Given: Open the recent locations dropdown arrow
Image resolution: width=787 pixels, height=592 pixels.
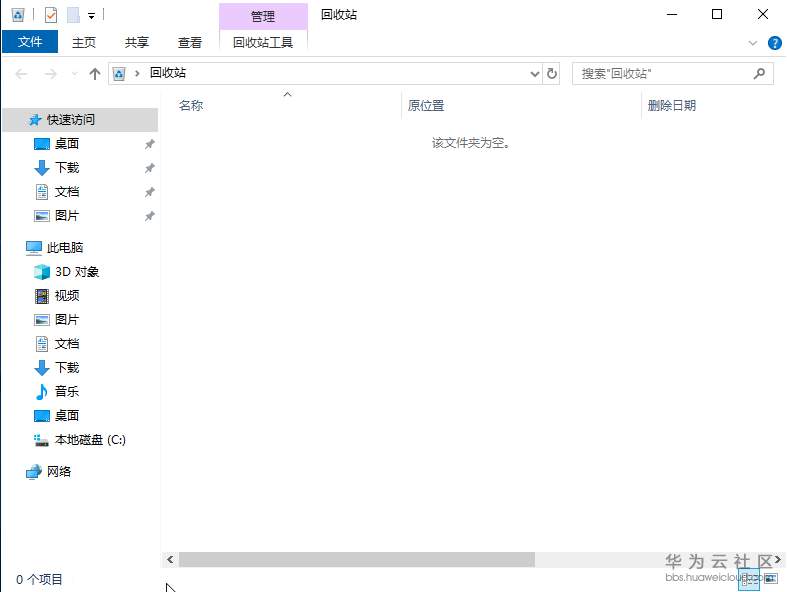Looking at the screenshot, I should tap(75, 74).
